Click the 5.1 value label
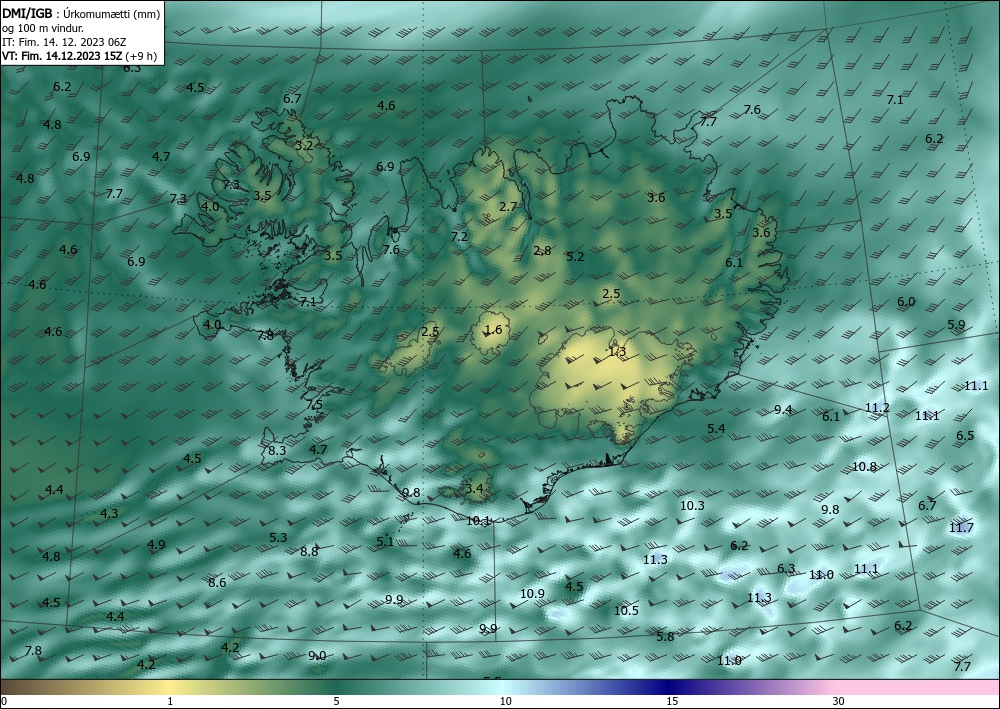Image resolution: width=1000 pixels, height=709 pixels. pyautogui.click(x=385, y=541)
